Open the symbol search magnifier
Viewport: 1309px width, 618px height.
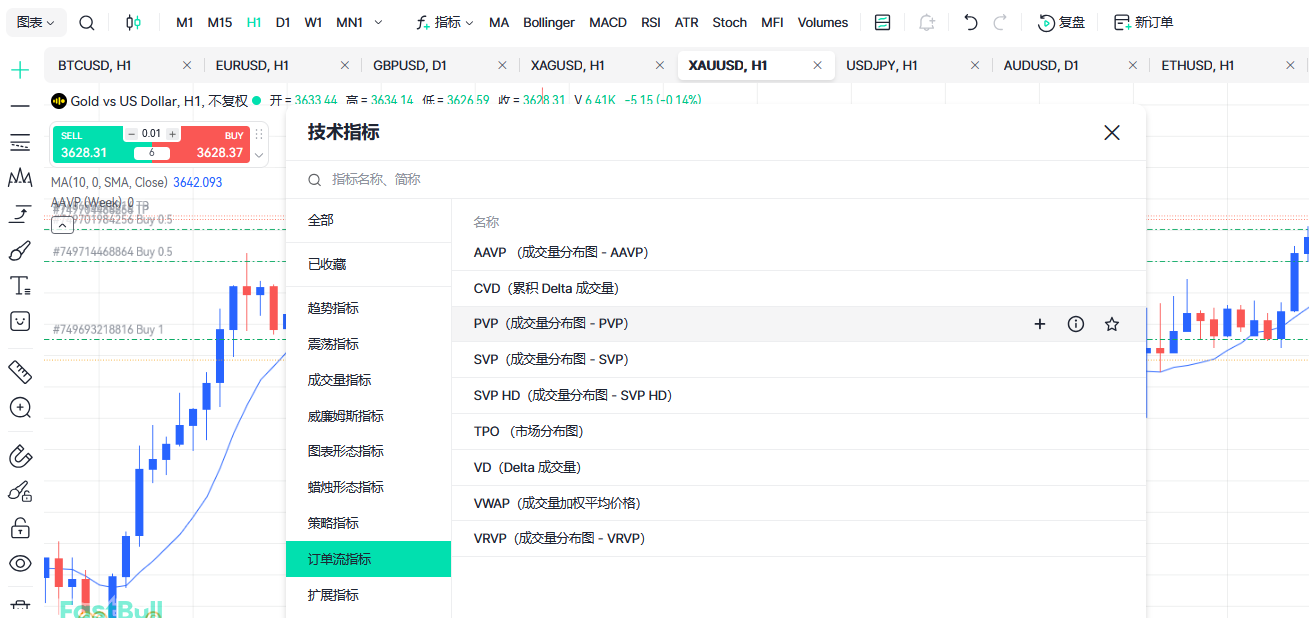87,22
